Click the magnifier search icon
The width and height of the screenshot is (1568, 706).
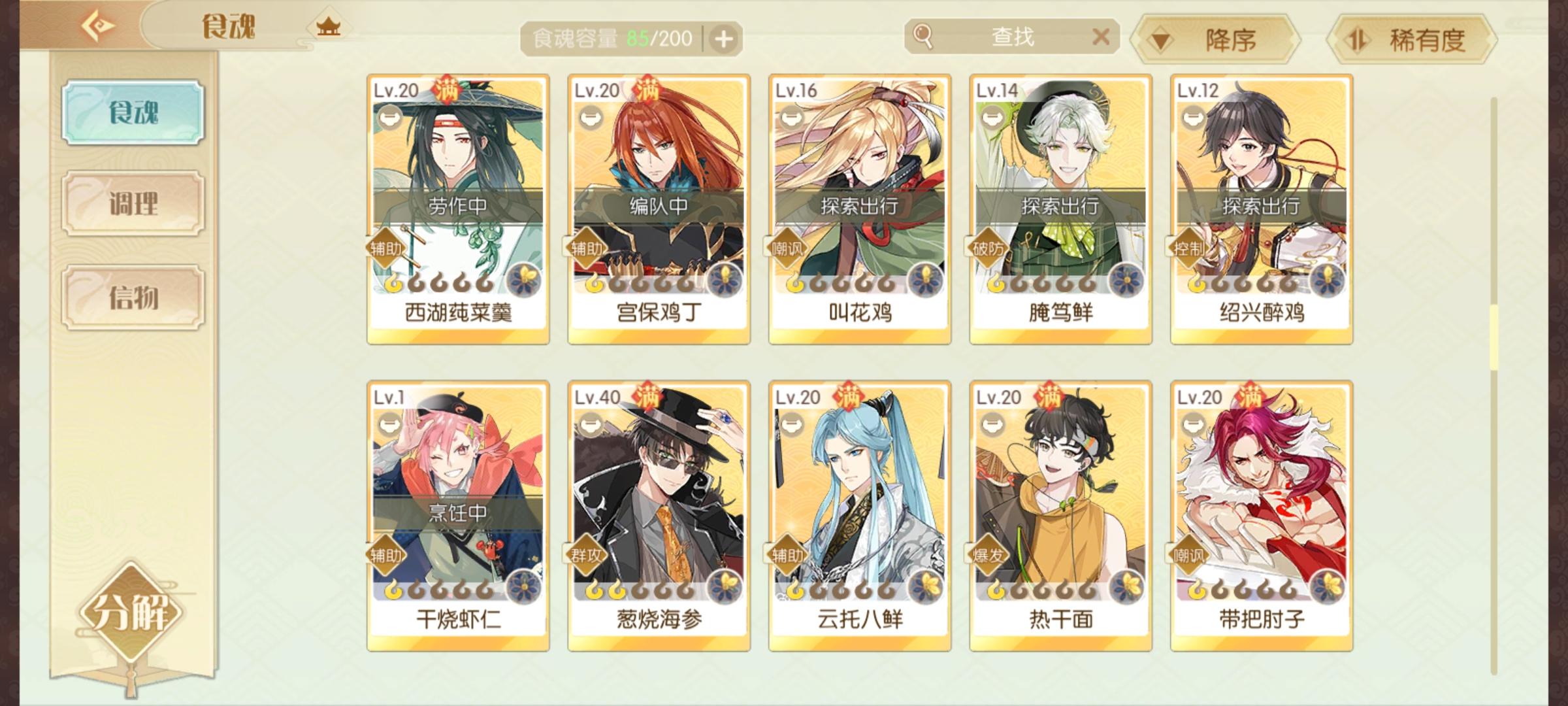click(923, 36)
